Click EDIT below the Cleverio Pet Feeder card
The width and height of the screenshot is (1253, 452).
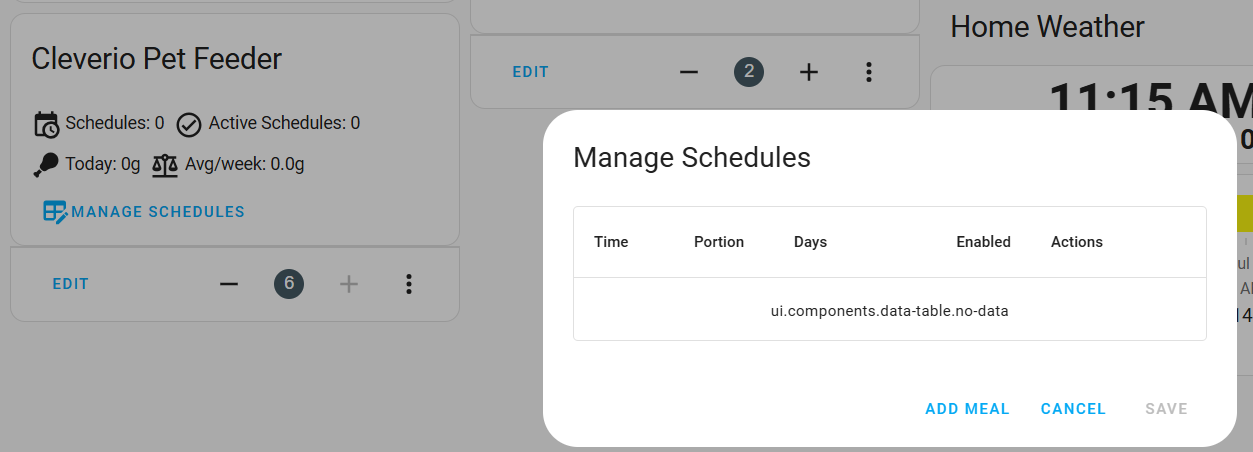click(71, 284)
